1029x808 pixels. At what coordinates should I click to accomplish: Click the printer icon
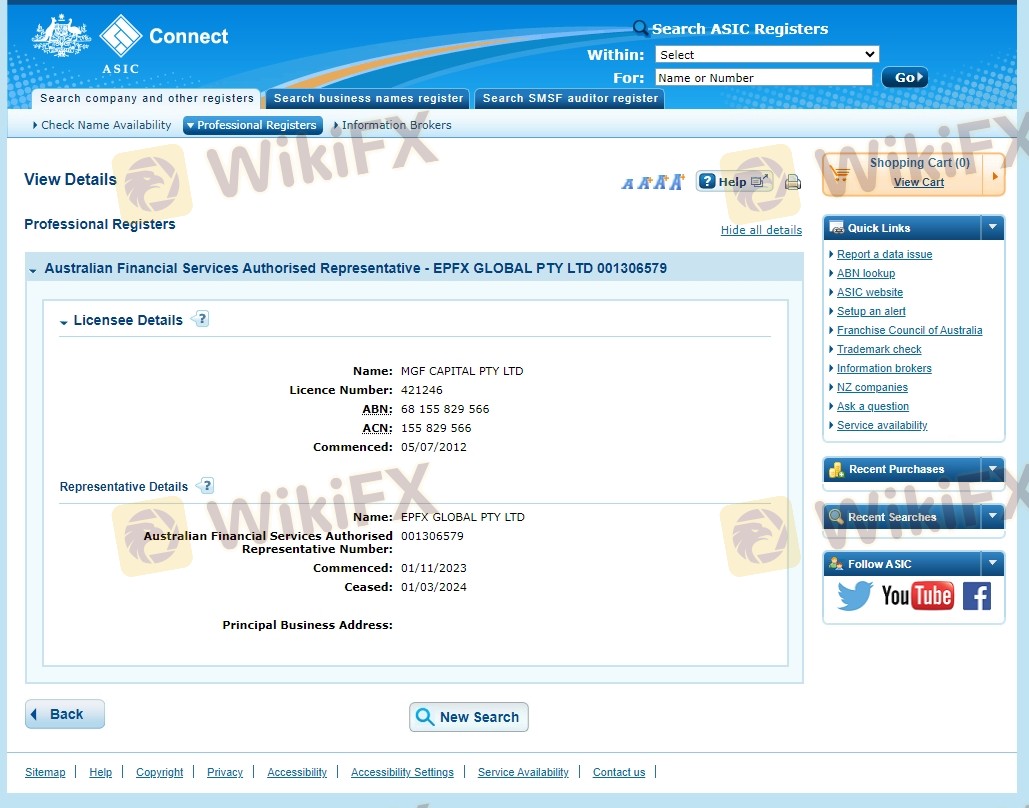[793, 182]
